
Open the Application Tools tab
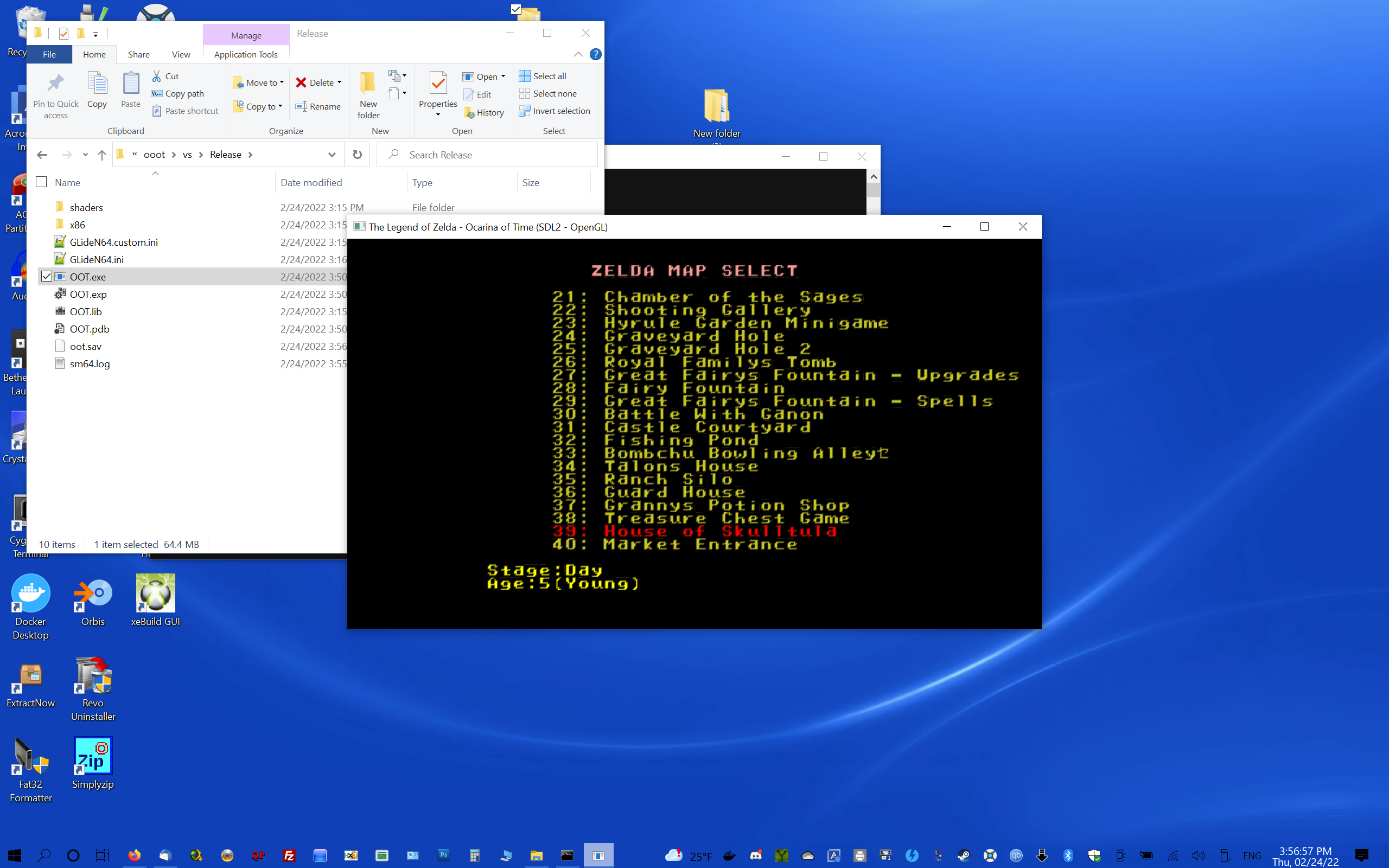(x=246, y=54)
